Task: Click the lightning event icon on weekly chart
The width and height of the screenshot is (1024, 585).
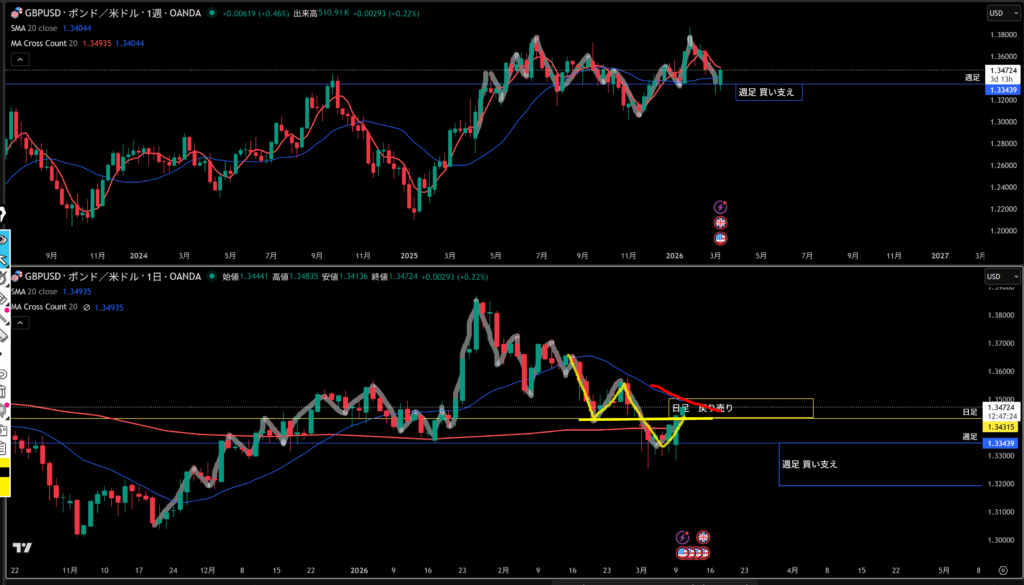Action: 720,207
